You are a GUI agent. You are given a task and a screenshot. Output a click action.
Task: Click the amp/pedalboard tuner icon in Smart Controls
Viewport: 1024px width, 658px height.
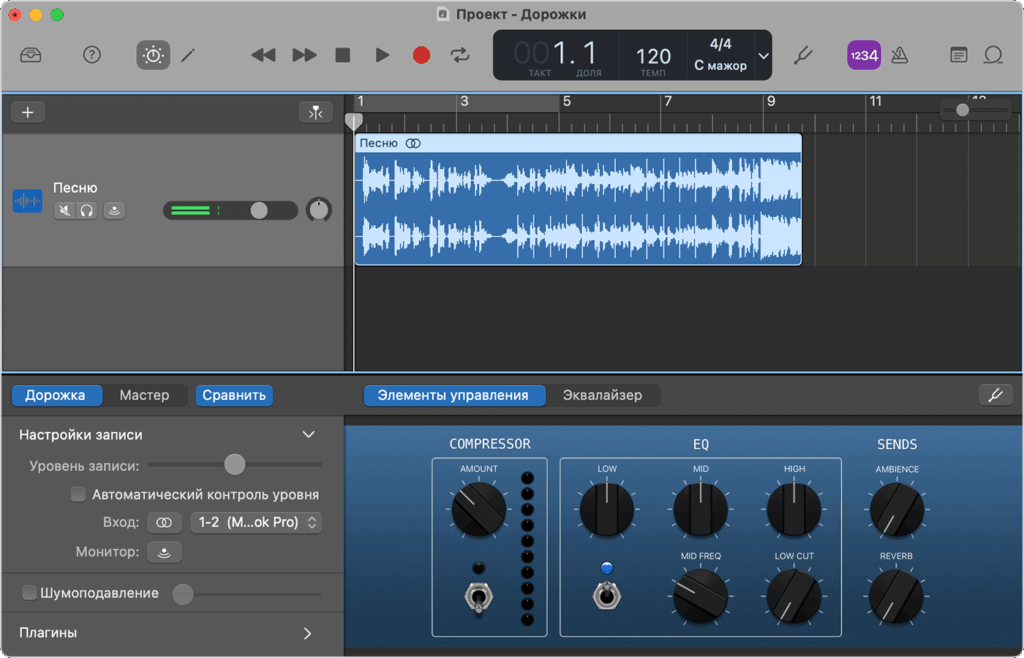(995, 395)
